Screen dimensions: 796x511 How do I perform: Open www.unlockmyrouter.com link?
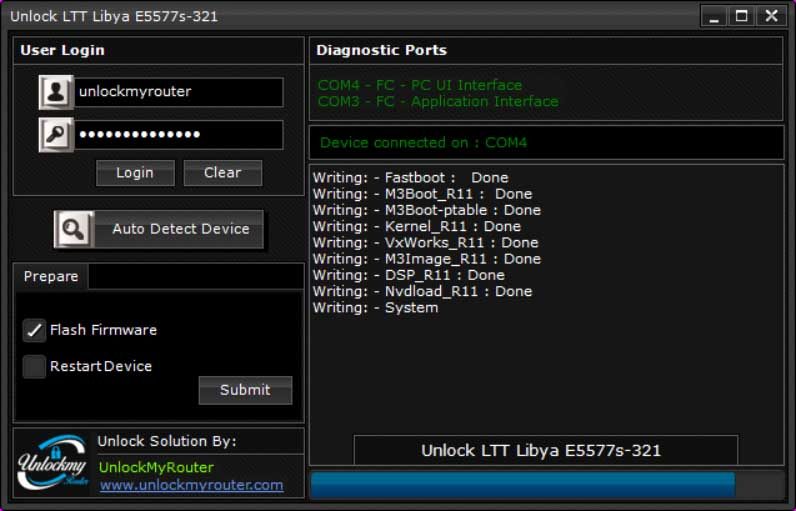pyautogui.click(x=191, y=485)
